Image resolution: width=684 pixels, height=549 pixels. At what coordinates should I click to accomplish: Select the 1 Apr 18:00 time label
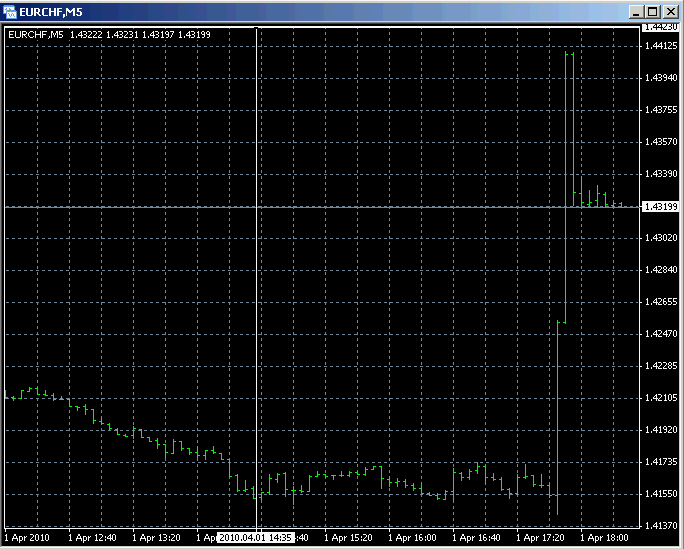coord(604,538)
